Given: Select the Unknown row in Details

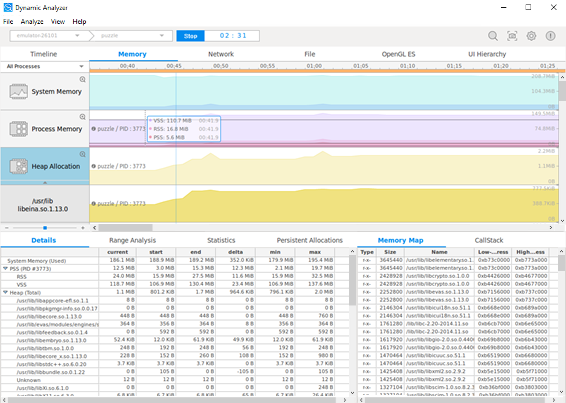Looking at the screenshot, I should [x=175, y=380].
